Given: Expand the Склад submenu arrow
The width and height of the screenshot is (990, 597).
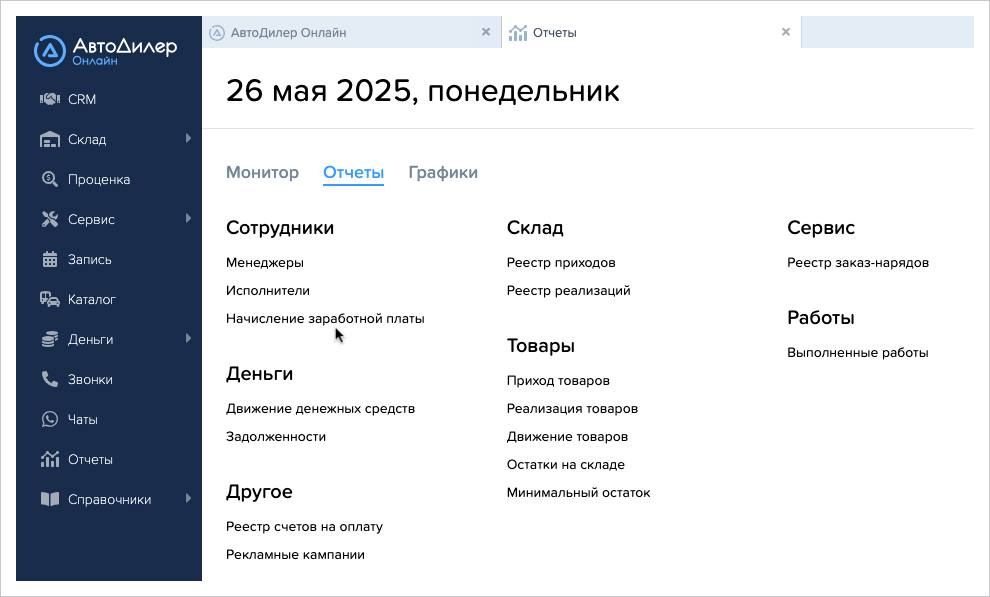Looking at the screenshot, I should [188, 138].
